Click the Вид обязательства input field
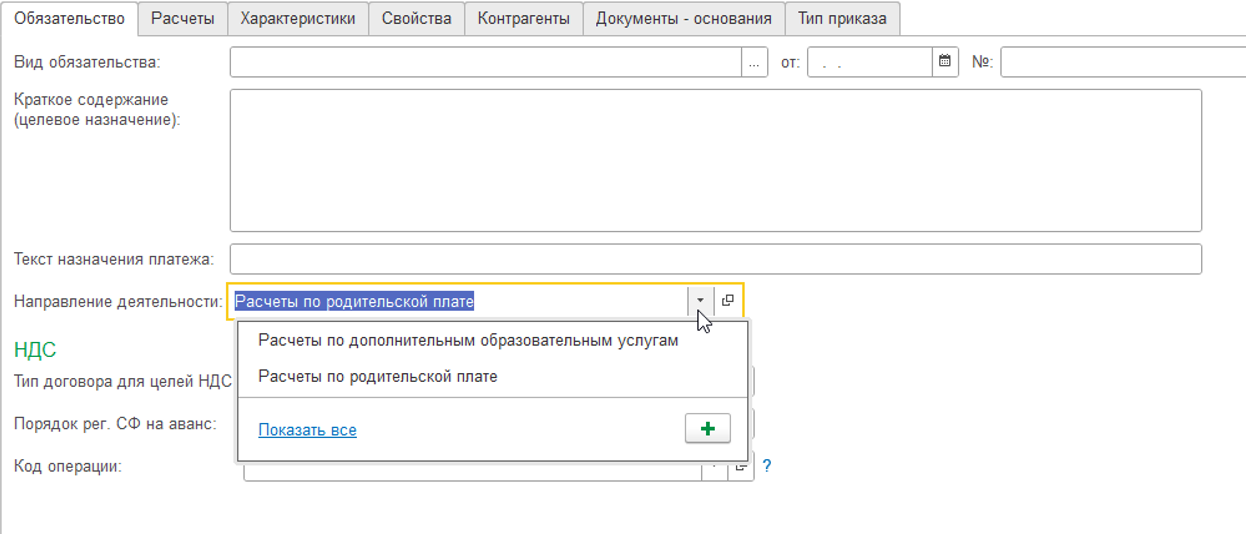 (485, 62)
